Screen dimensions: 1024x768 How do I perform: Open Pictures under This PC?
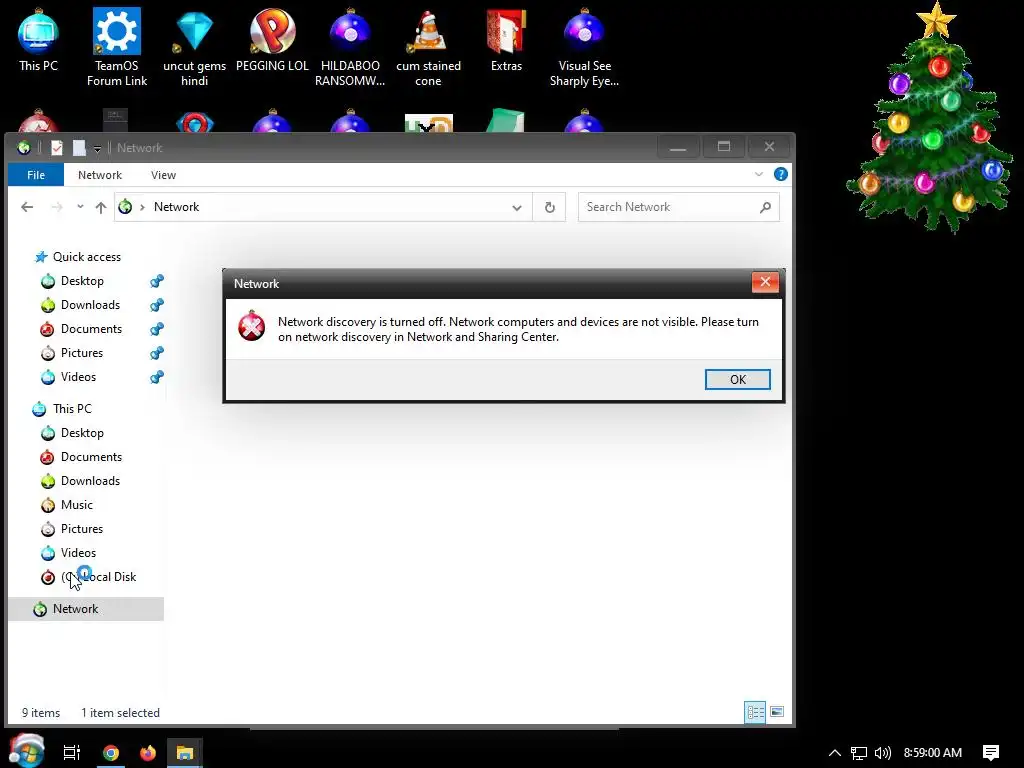[82, 529]
